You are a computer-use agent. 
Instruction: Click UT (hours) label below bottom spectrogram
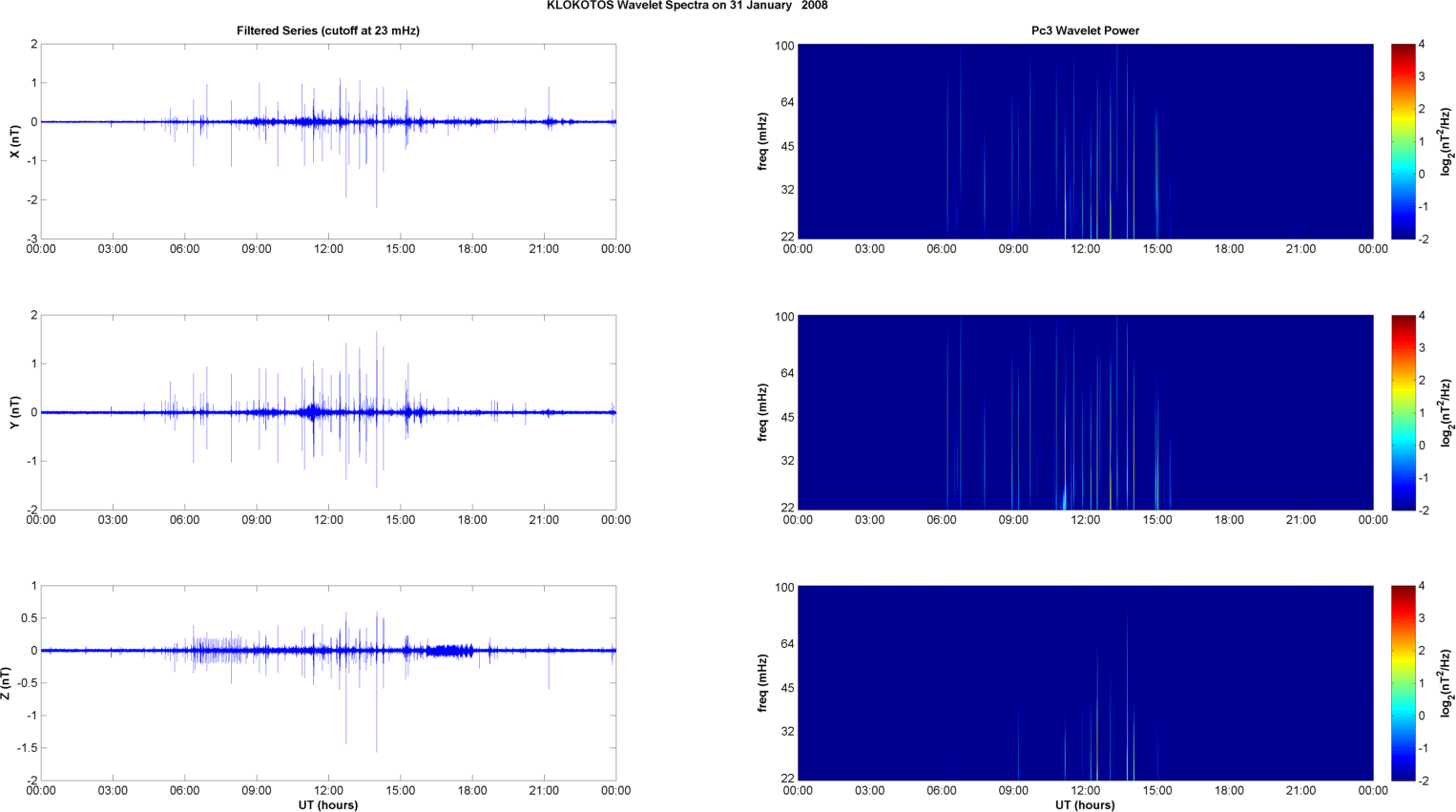[1085, 804]
